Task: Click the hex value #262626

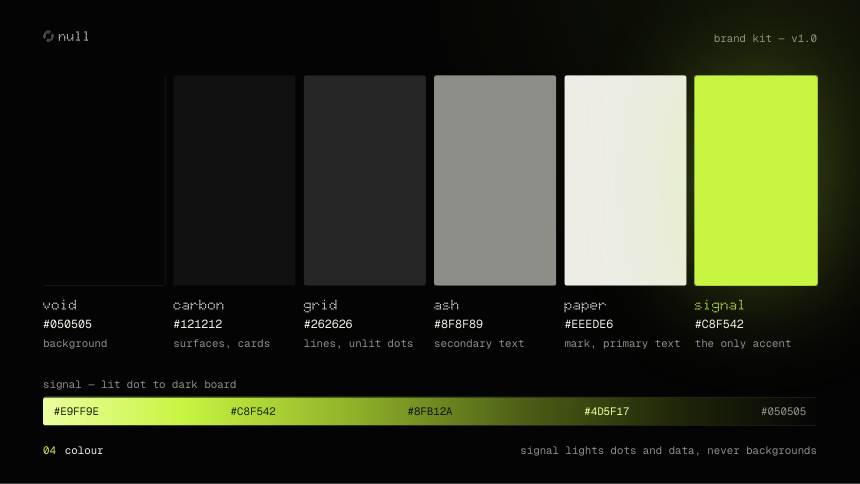Action: [328, 324]
